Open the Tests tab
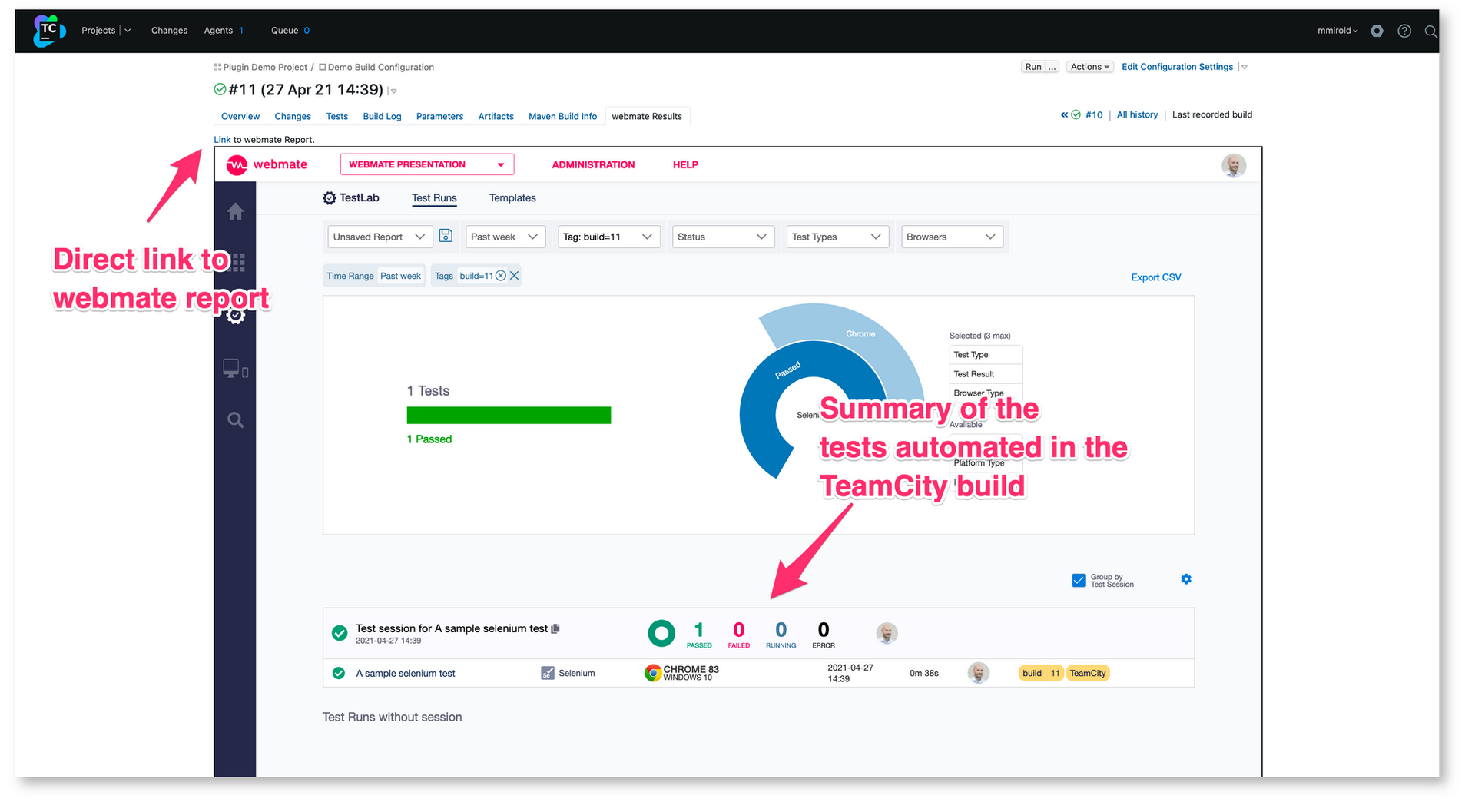The image size is (1475, 812). [337, 117]
